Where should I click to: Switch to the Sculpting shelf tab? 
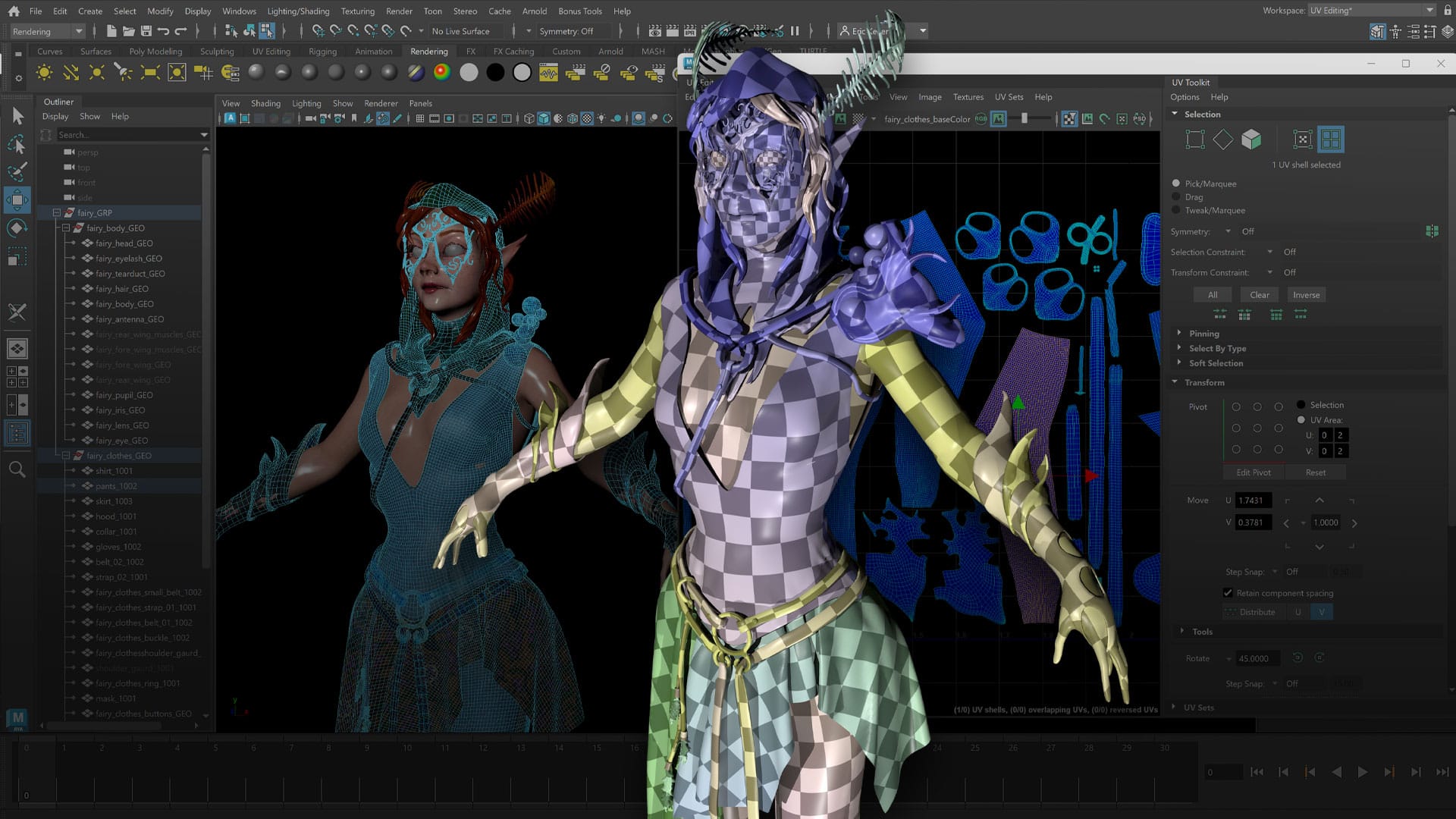coord(217,51)
